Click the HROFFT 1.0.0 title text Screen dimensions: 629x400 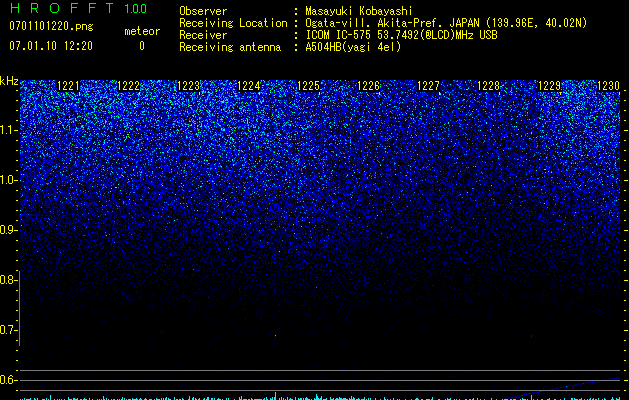tap(78, 8)
